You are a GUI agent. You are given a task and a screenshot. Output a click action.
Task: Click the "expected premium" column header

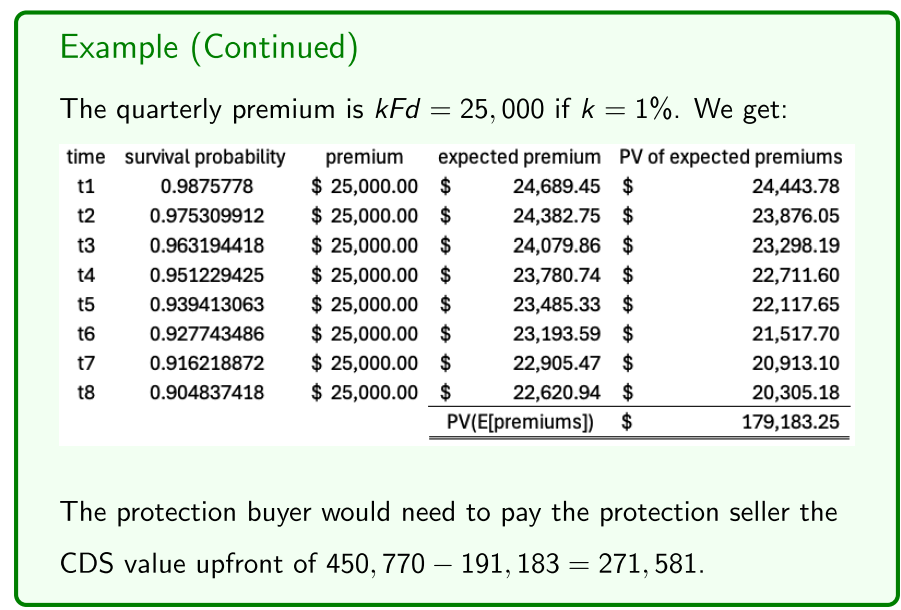520,157
